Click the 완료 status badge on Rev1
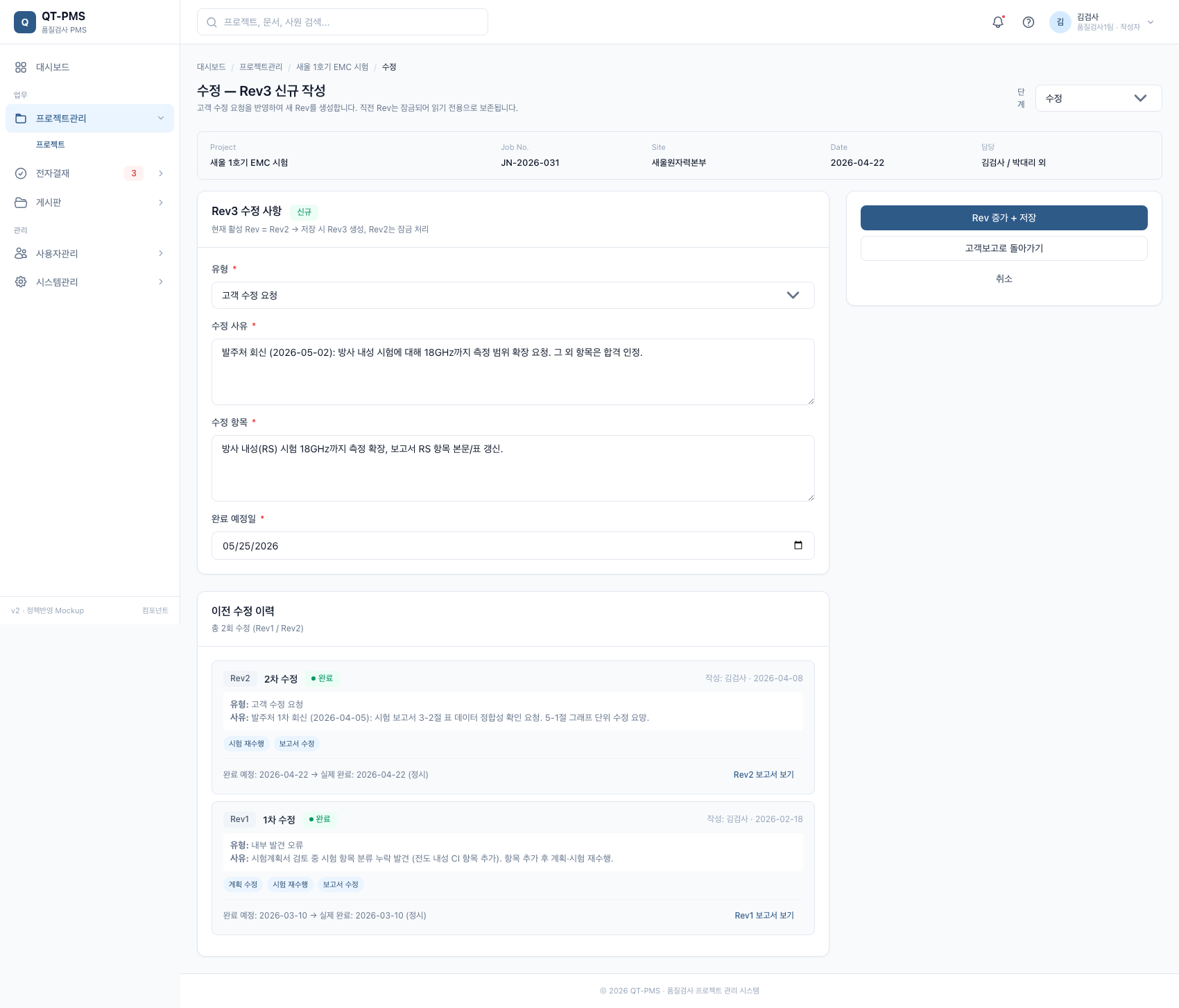Image resolution: width=1179 pixels, height=1008 pixels. pyautogui.click(x=320, y=819)
